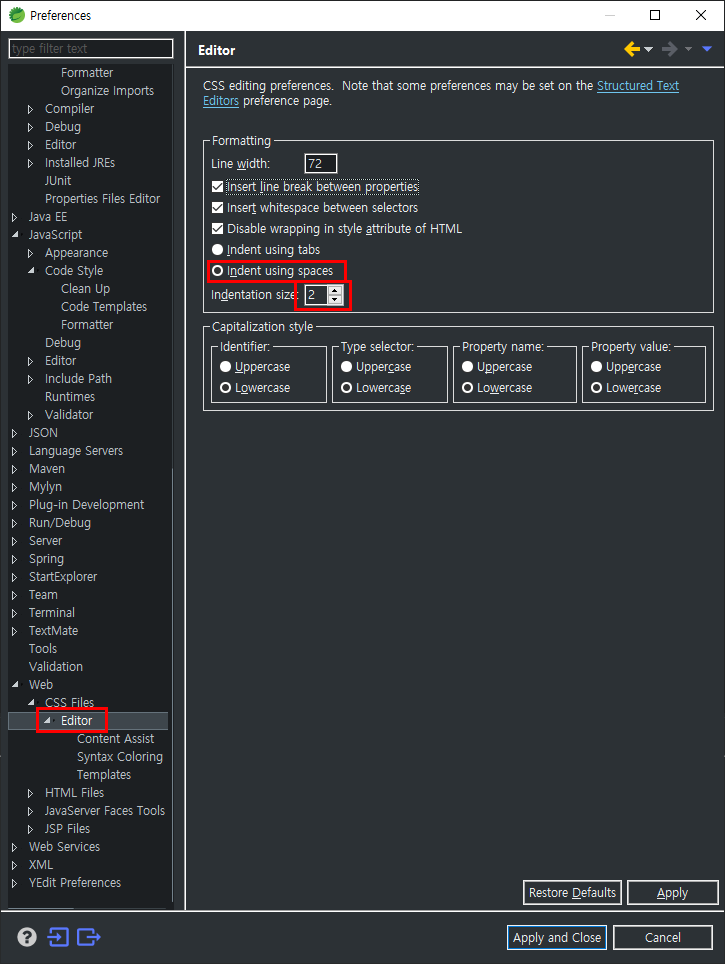Select TextMate in preferences tree
This screenshot has width=725, height=964.
pos(53,631)
